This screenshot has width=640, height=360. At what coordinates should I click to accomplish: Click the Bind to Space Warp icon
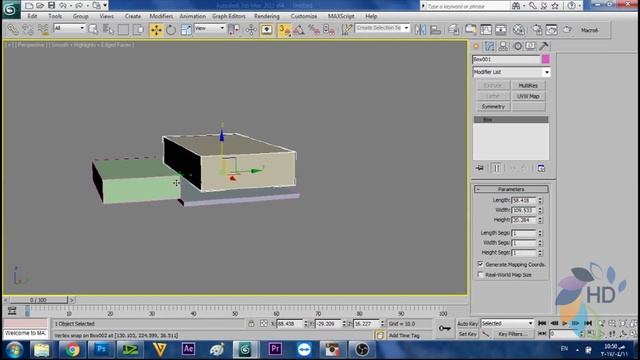[43, 30]
